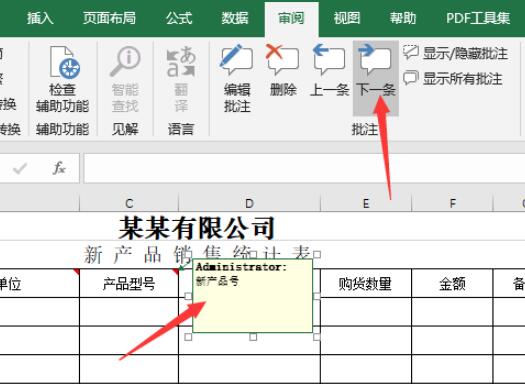
Task: Click the 产品型号 header cell
Action: click(129, 284)
